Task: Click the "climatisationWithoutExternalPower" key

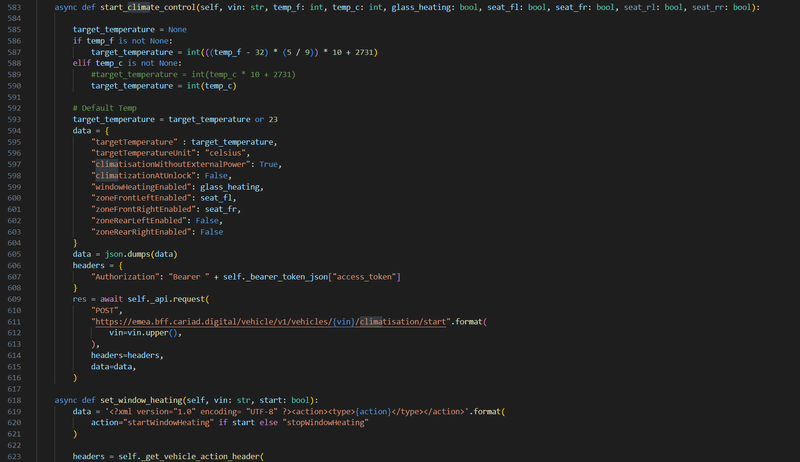Action: pyautogui.click(x=171, y=164)
